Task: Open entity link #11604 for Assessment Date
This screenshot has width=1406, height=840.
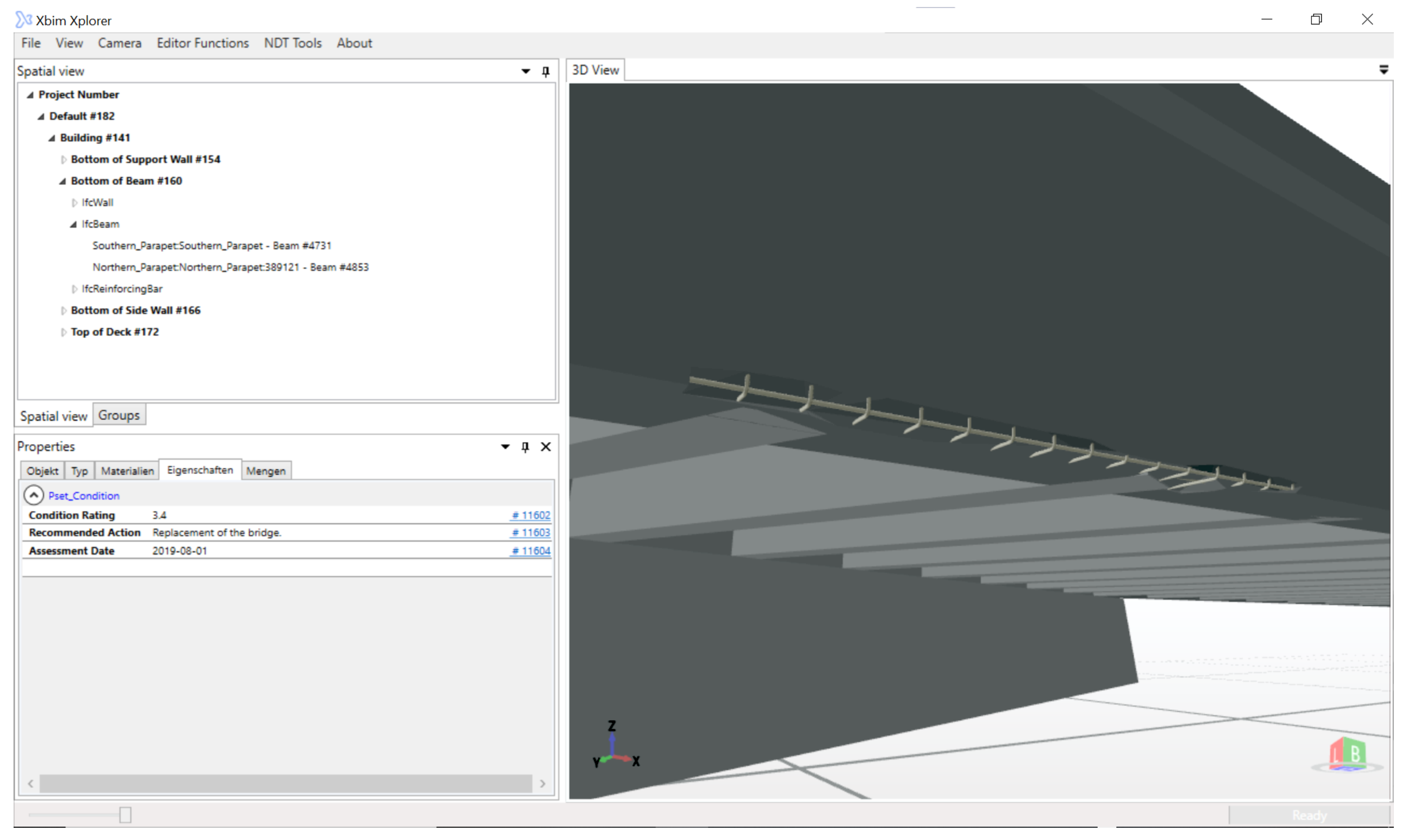Action: click(530, 551)
